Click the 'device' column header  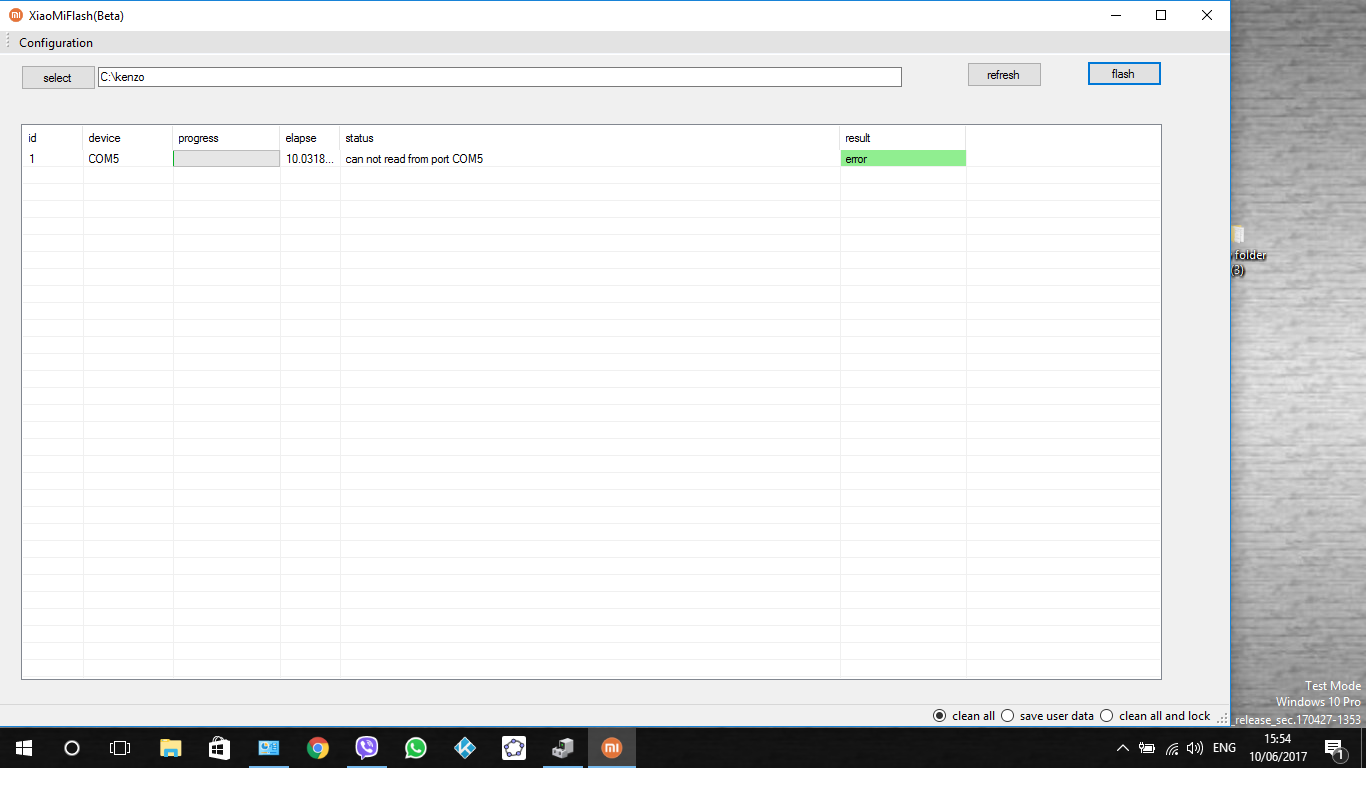click(128, 138)
